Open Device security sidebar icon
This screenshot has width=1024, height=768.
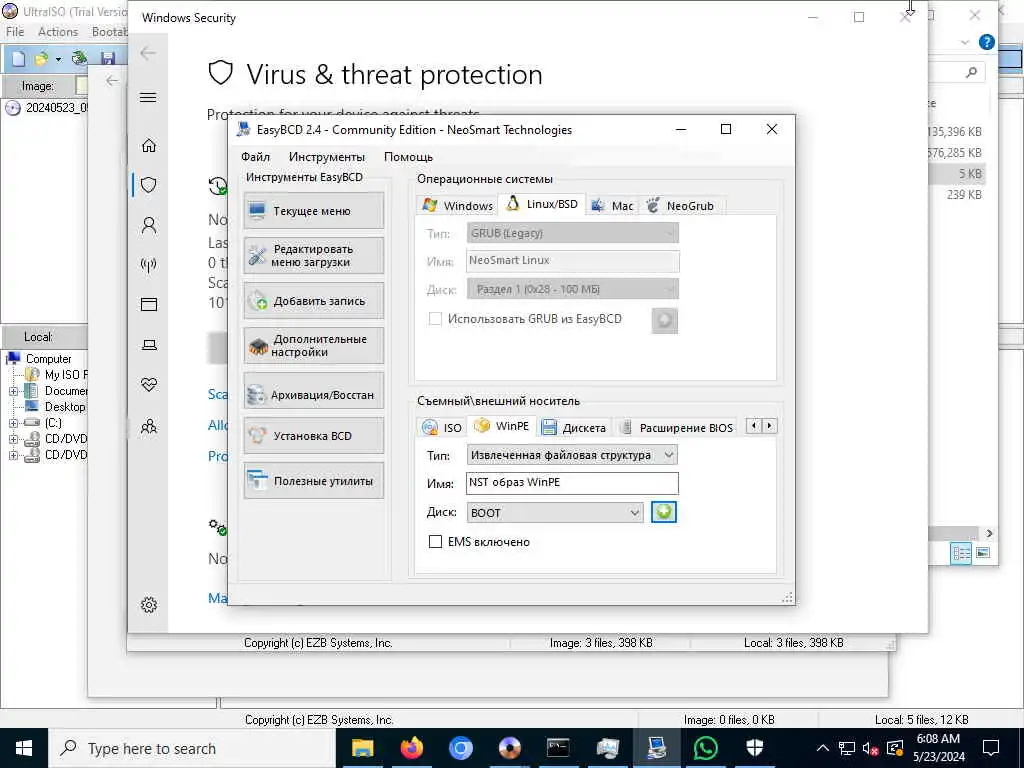[x=149, y=345]
